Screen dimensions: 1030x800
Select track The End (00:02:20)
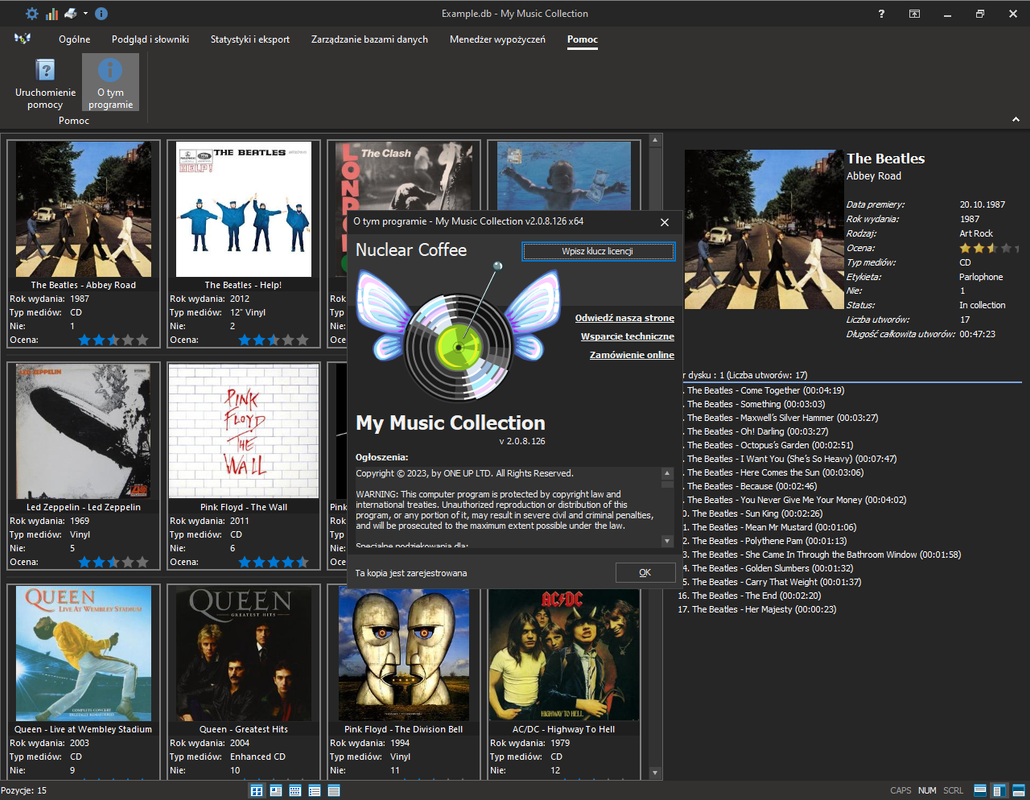(749, 596)
